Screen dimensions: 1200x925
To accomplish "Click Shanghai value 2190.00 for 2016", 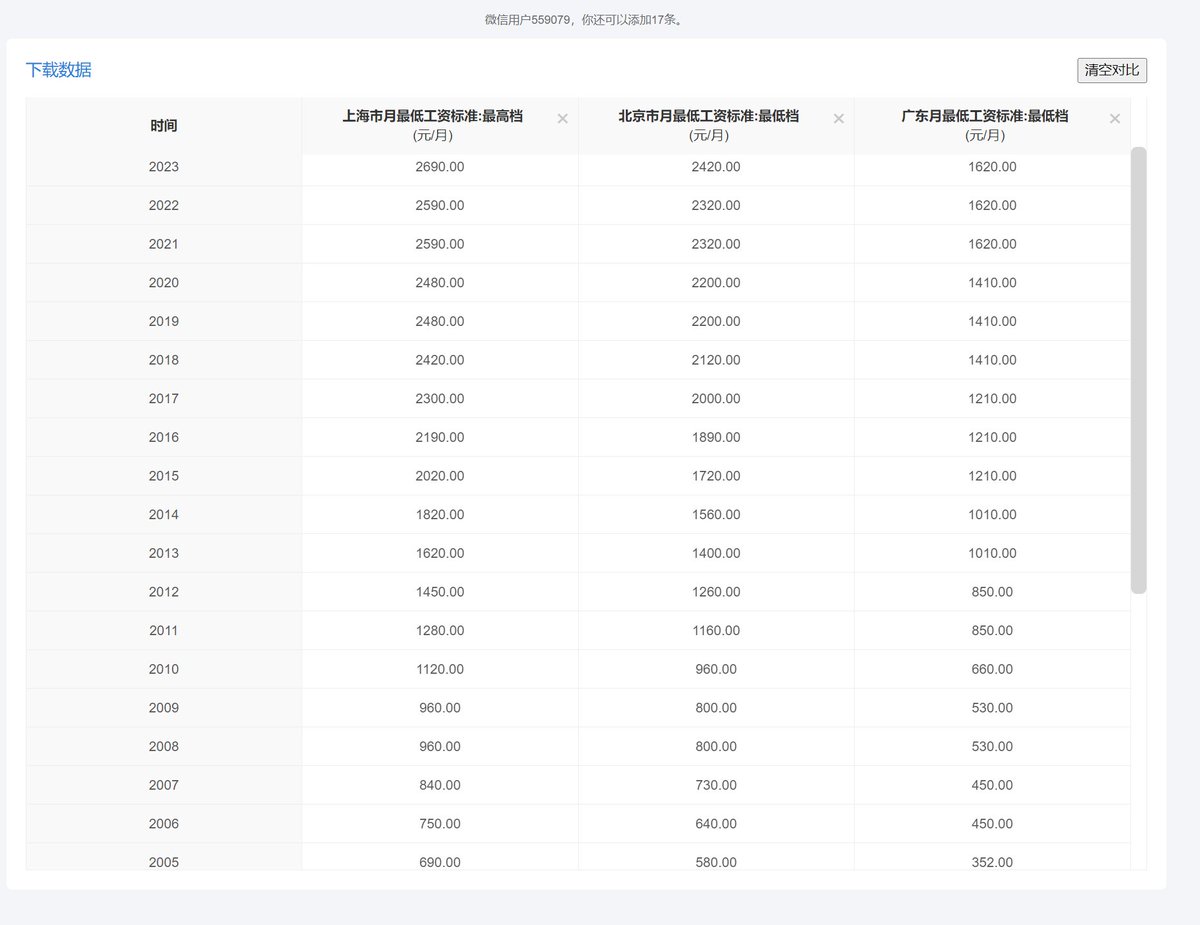I will [x=440, y=437].
